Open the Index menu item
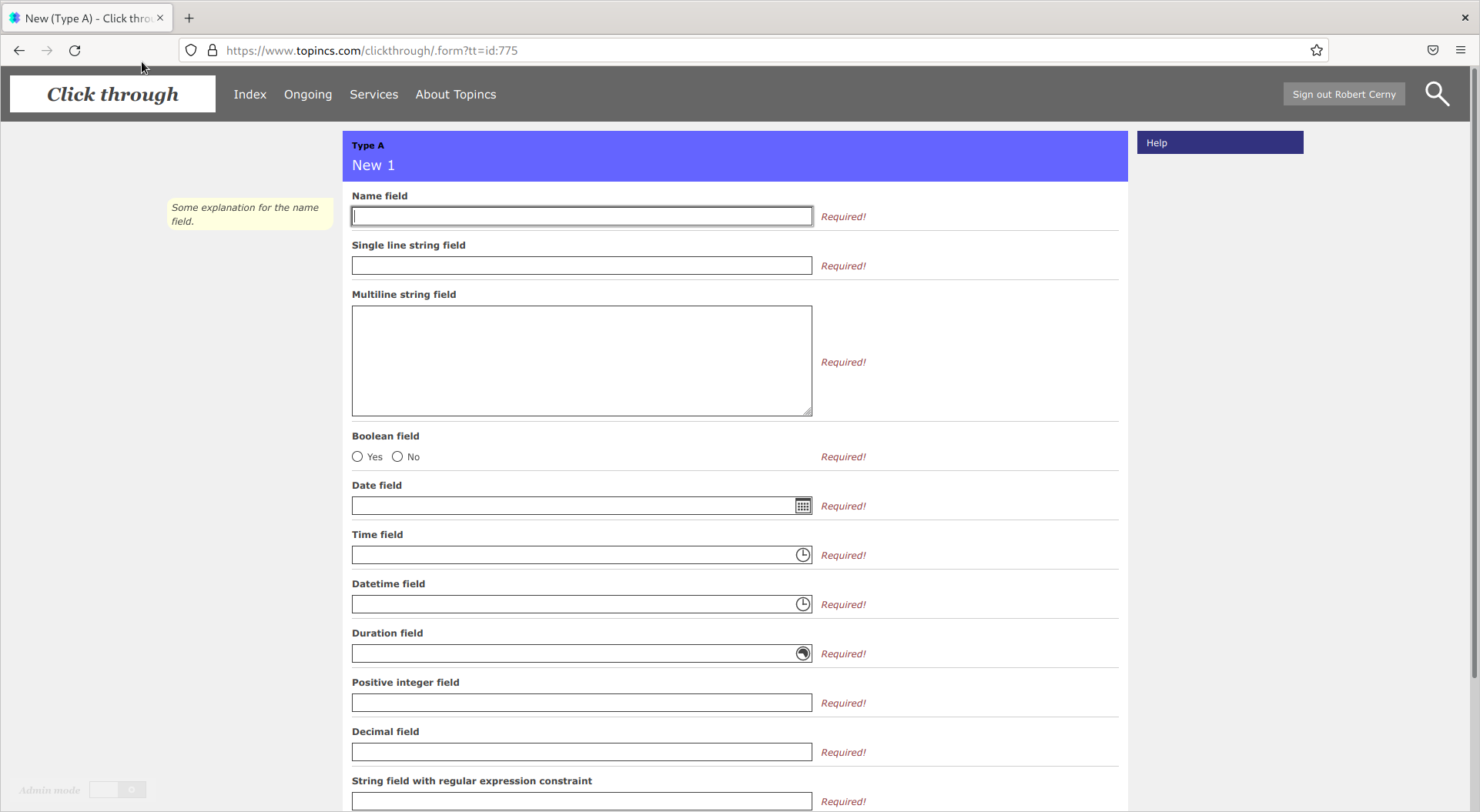Screen dimensions: 1480x812 pyautogui.click(x=250, y=94)
